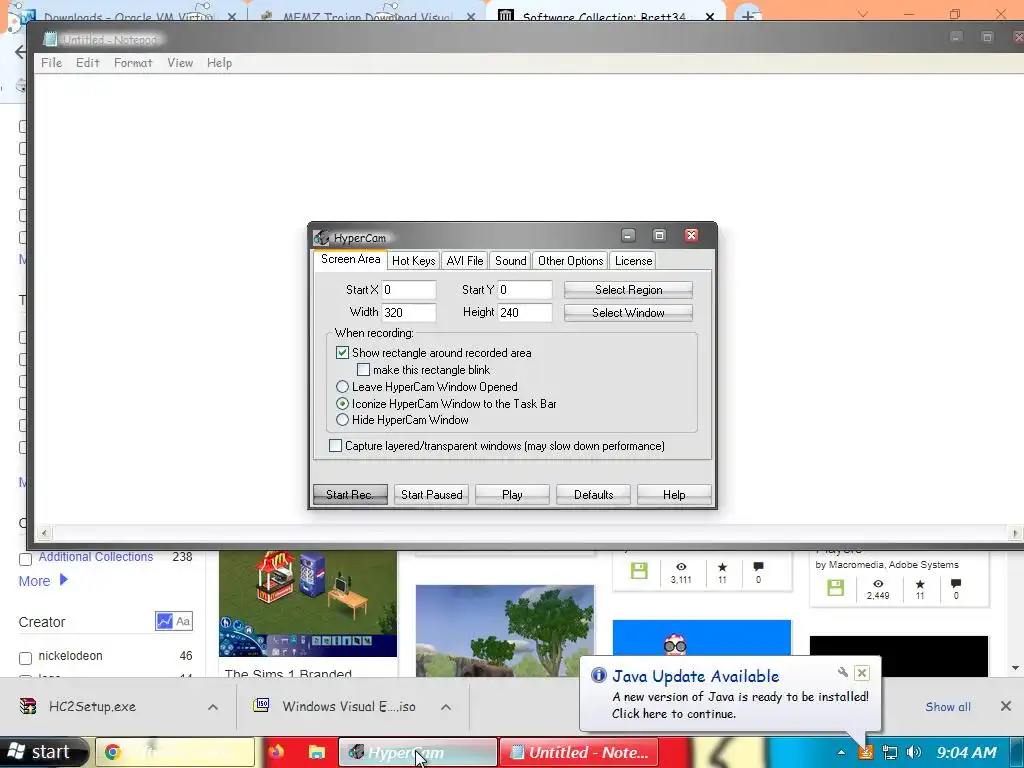Viewport: 1024px width, 768px height.
Task: Open the License tab
Action: pyautogui.click(x=633, y=261)
